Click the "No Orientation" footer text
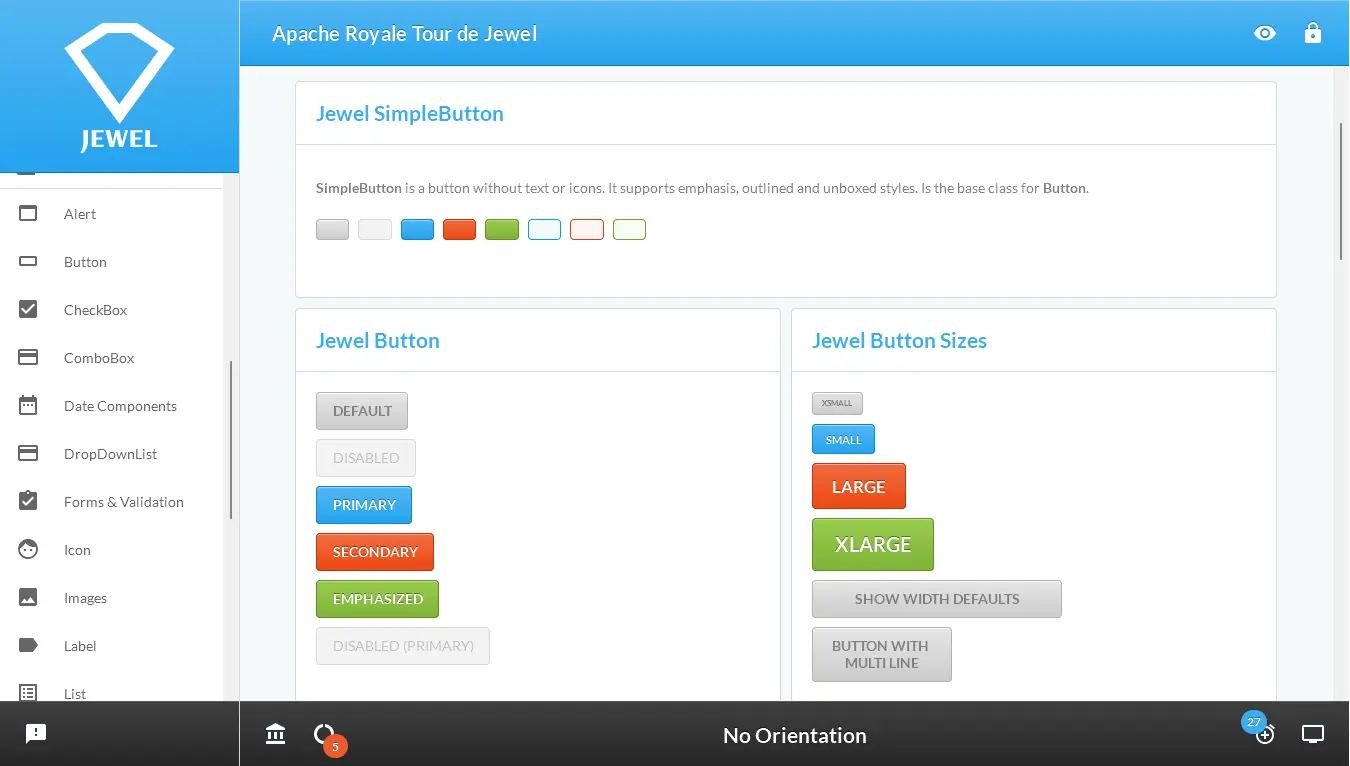 pos(795,735)
